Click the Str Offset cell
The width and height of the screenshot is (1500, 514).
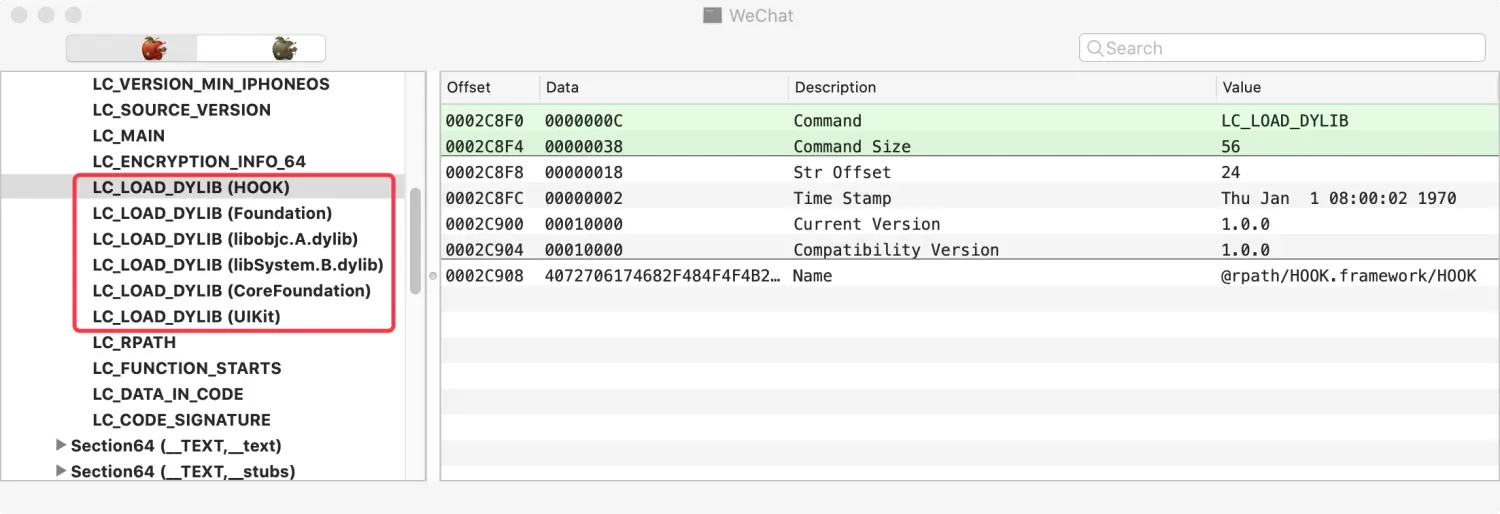(x=842, y=173)
